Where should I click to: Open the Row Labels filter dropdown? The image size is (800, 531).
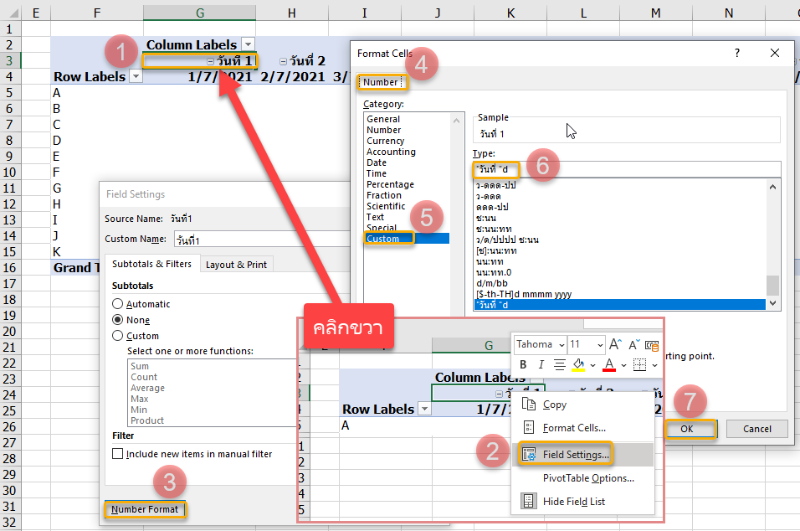click(136, 77)
